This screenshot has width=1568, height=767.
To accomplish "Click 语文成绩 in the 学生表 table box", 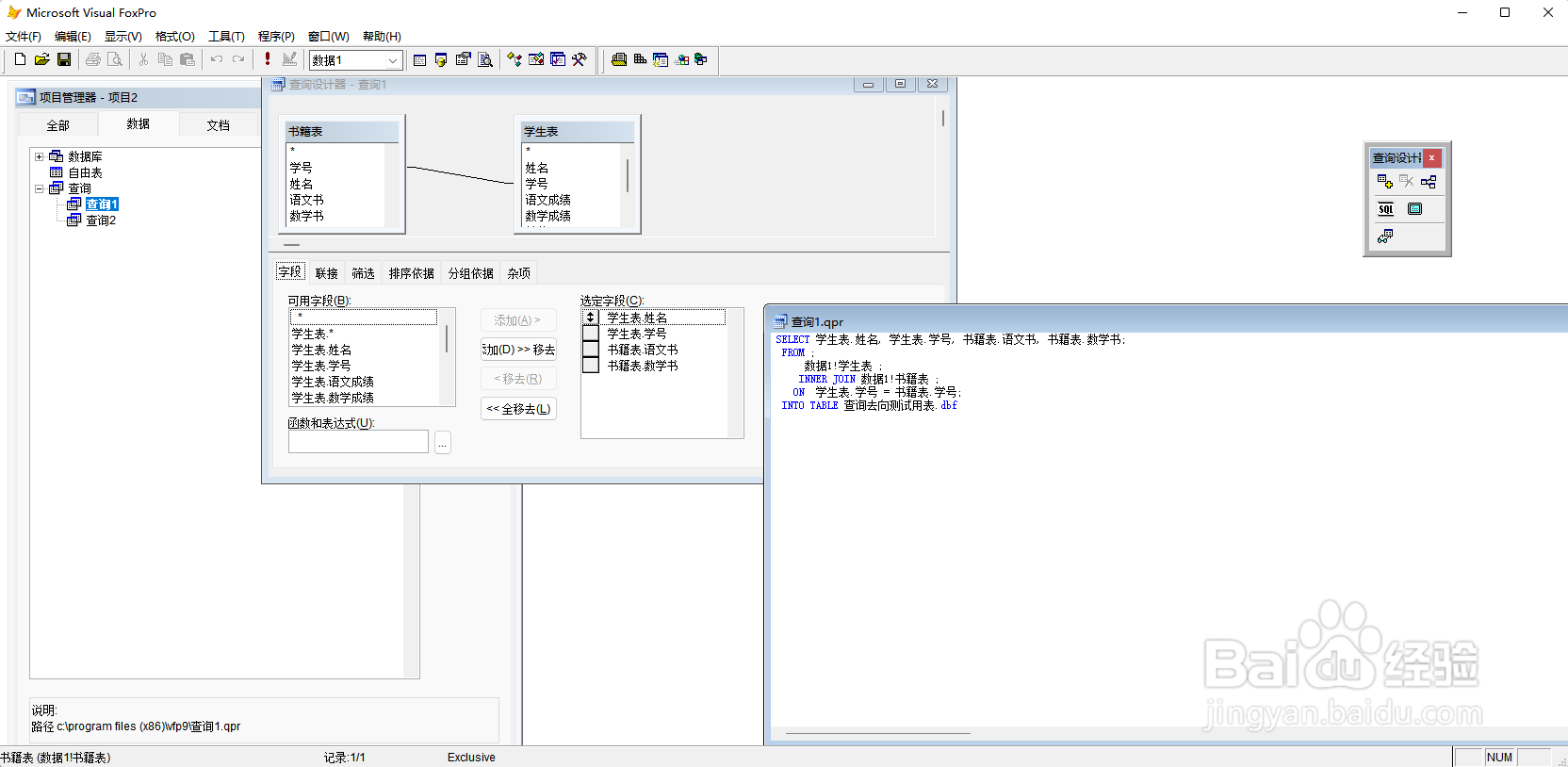I will [x=547, y=200].
